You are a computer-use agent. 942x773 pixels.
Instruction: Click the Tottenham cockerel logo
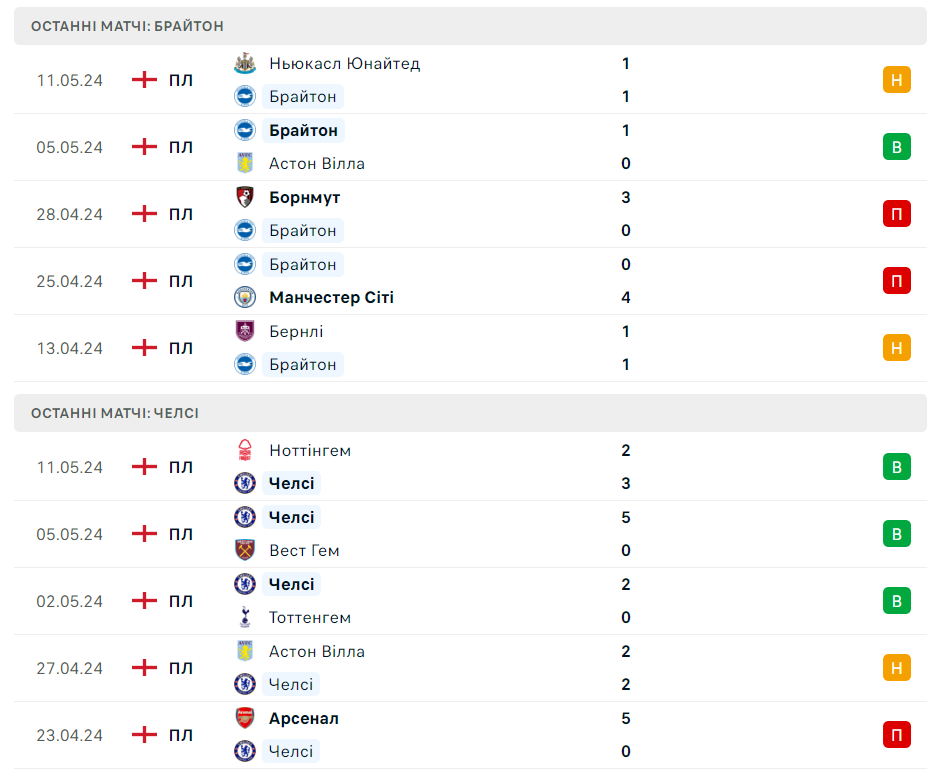245,617
